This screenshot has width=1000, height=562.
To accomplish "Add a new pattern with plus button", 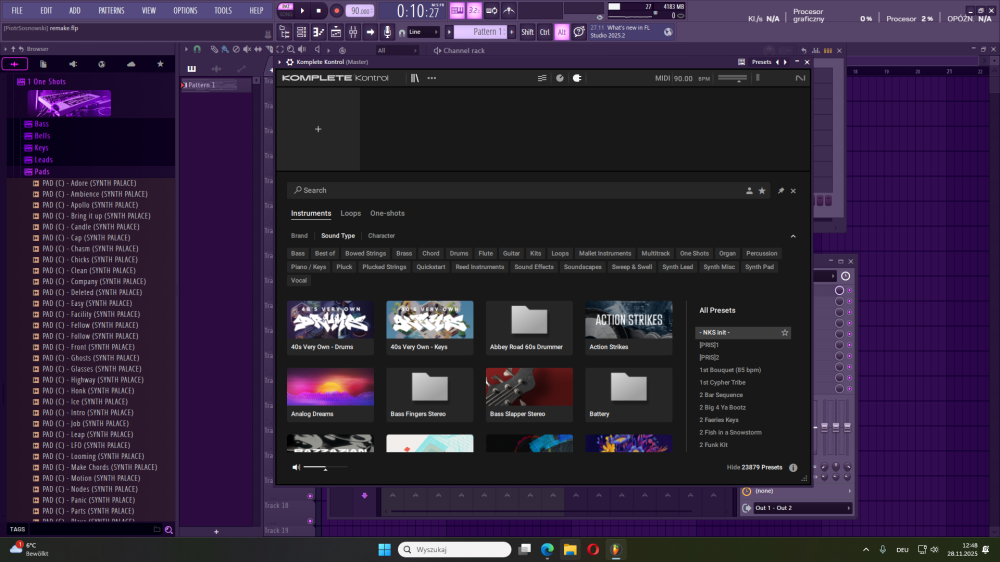I will (x=511, y=32).
